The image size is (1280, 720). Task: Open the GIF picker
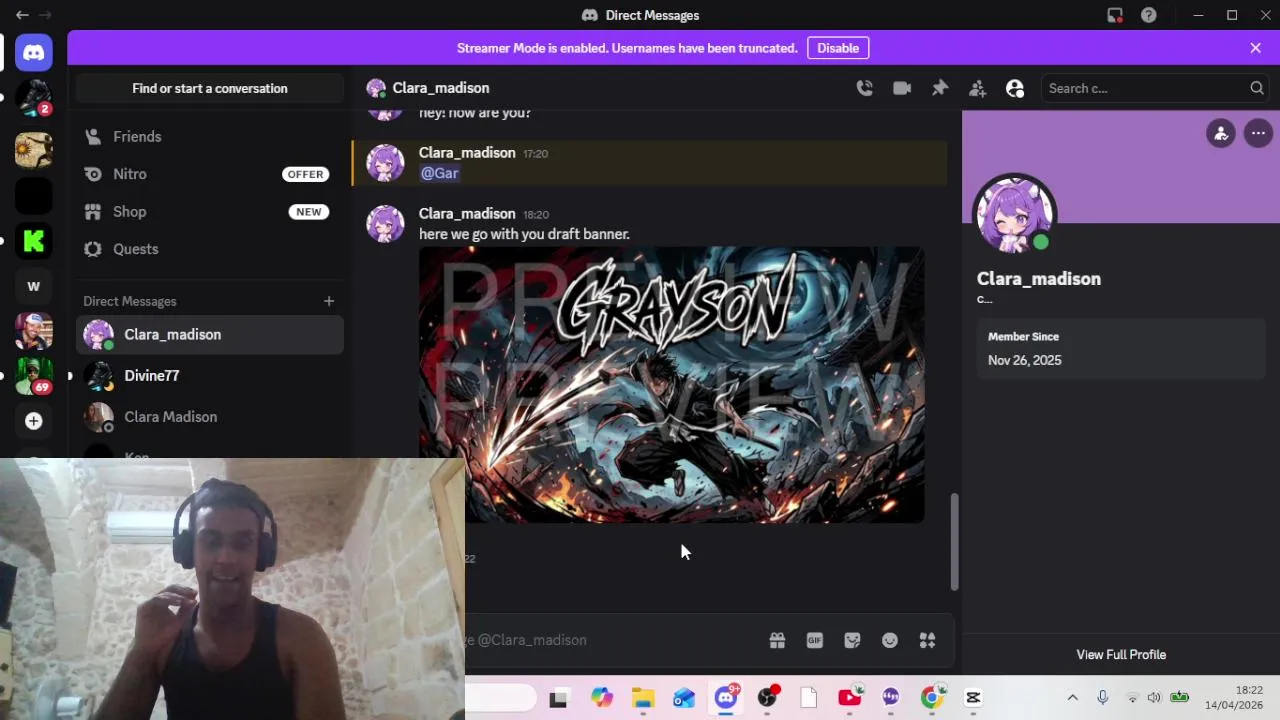pos(815,640)
